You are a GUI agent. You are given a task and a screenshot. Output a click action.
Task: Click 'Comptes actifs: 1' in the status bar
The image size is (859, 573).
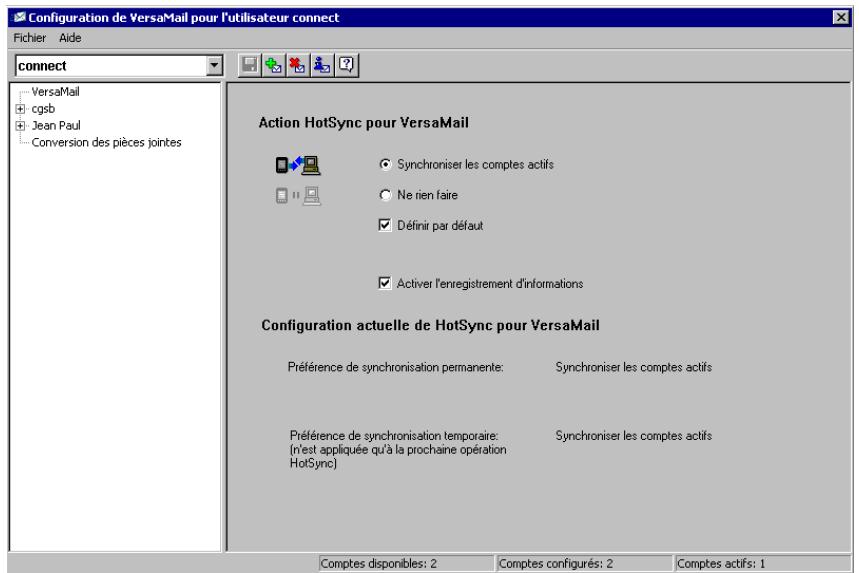[x=763, y=564]
